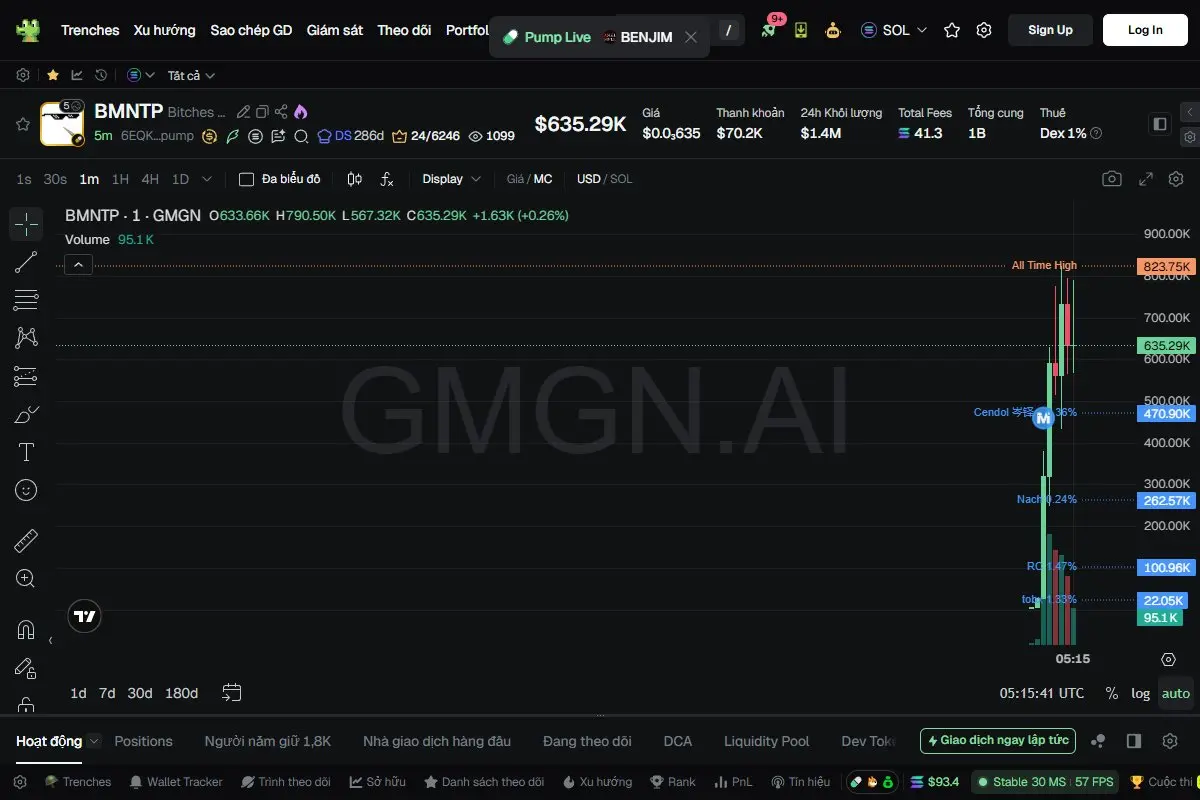
Task: Click the Log In button
Action: click(x=1145, y=30)
